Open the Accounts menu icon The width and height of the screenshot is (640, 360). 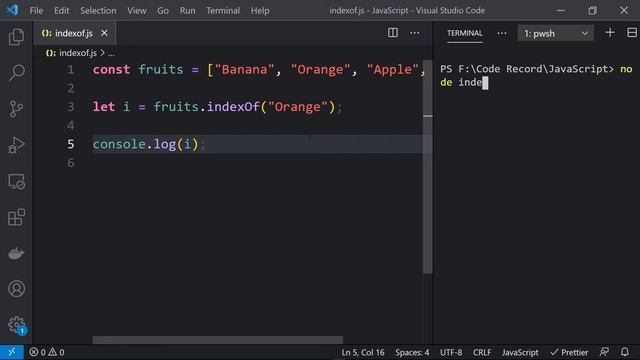coord(16,289)
